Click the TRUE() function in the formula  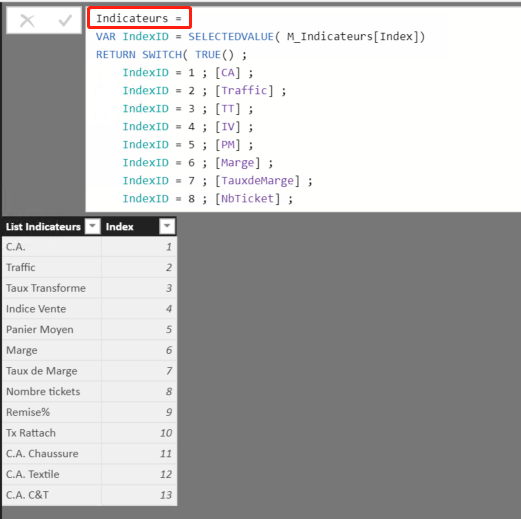(214, 54)
